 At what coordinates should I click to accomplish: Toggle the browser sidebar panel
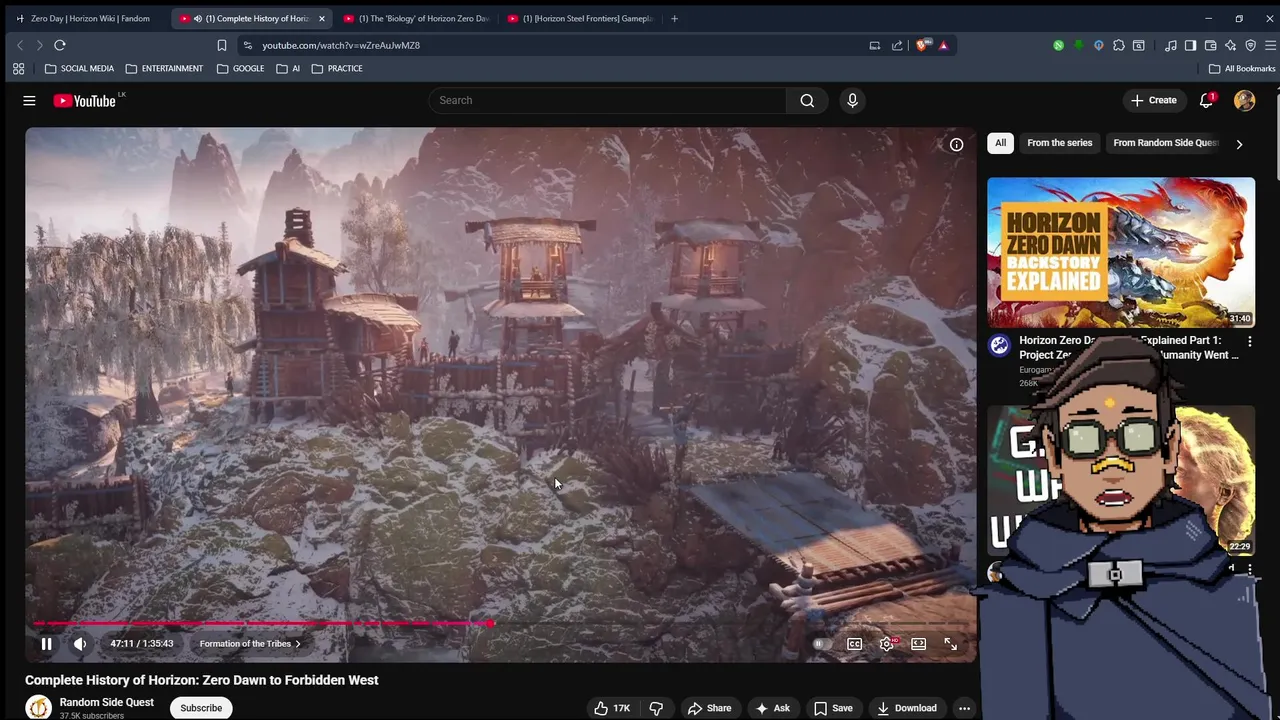click(1190, 45)
